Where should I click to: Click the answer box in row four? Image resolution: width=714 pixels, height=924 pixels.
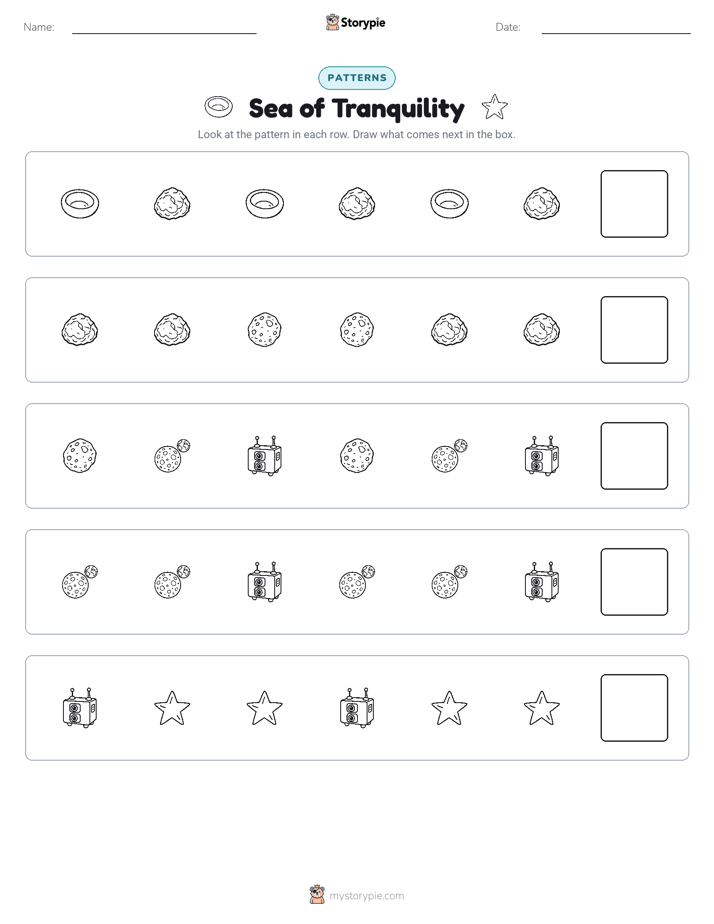[x=634, y=582]
